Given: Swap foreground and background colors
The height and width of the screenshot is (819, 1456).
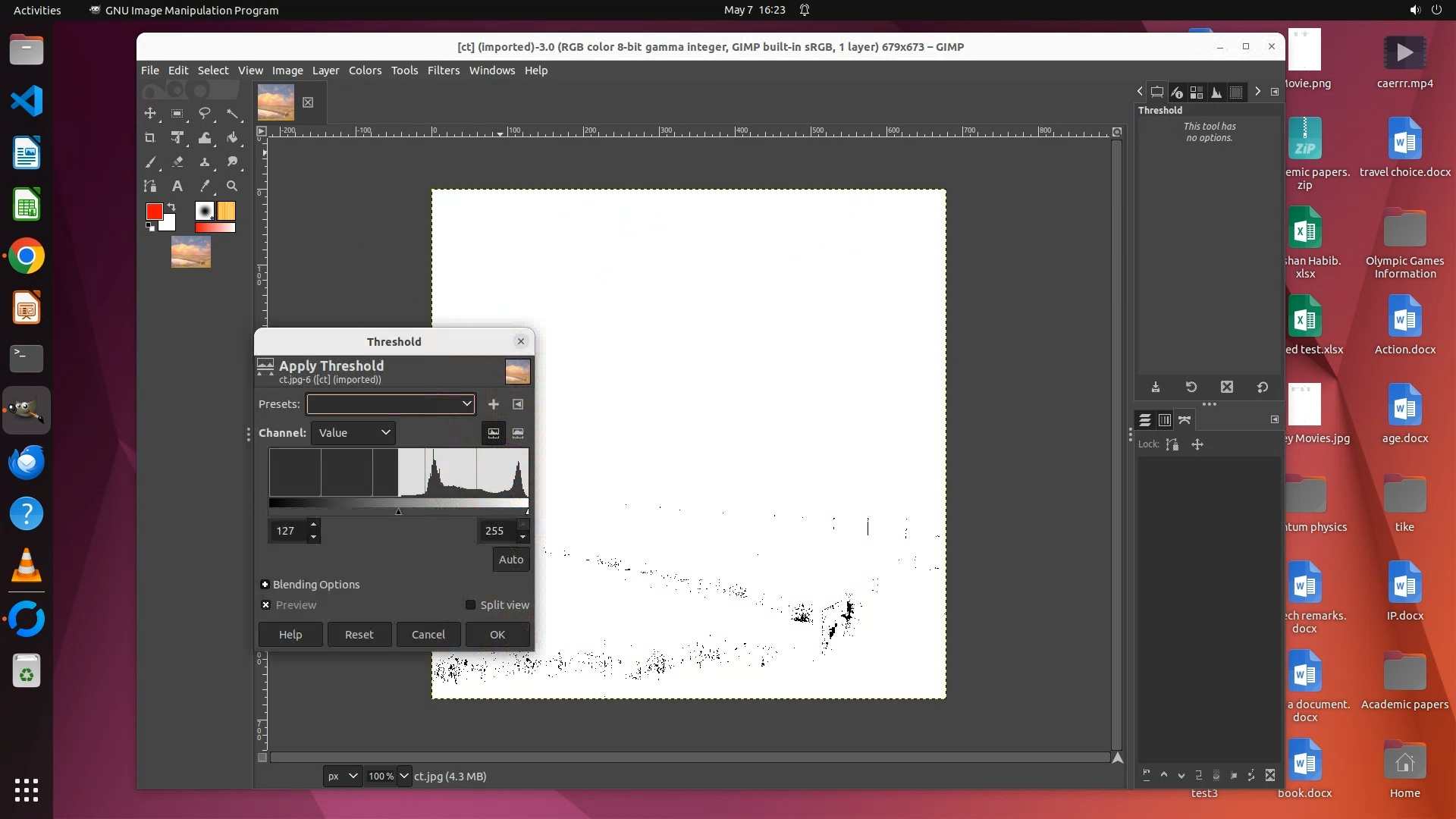Looking at the screenshot, I should click(x=172, y=207).
